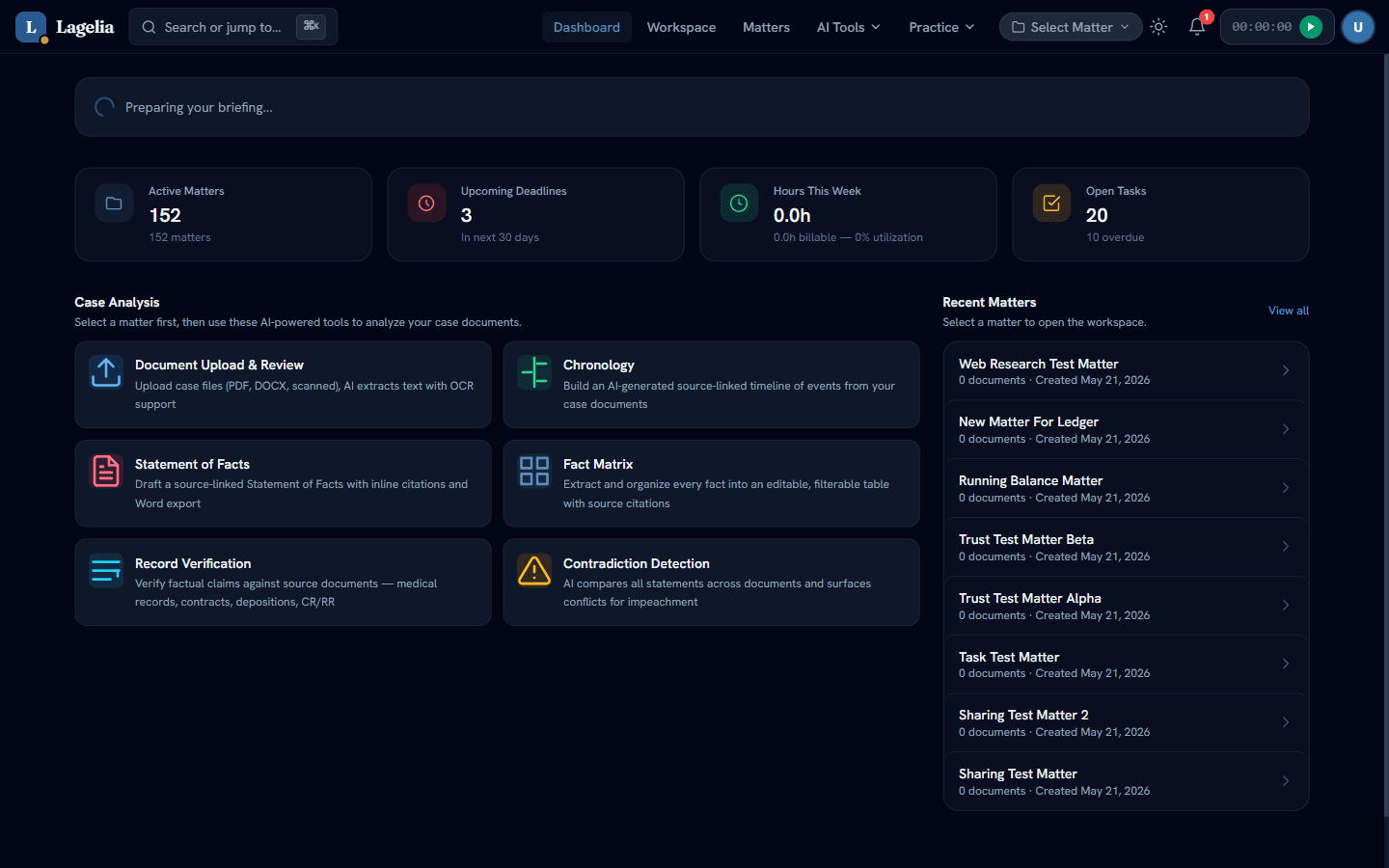Open the Fact Matrix tool
The width and height of the screenshot is (1389, 868).
[x=711, y=483]
